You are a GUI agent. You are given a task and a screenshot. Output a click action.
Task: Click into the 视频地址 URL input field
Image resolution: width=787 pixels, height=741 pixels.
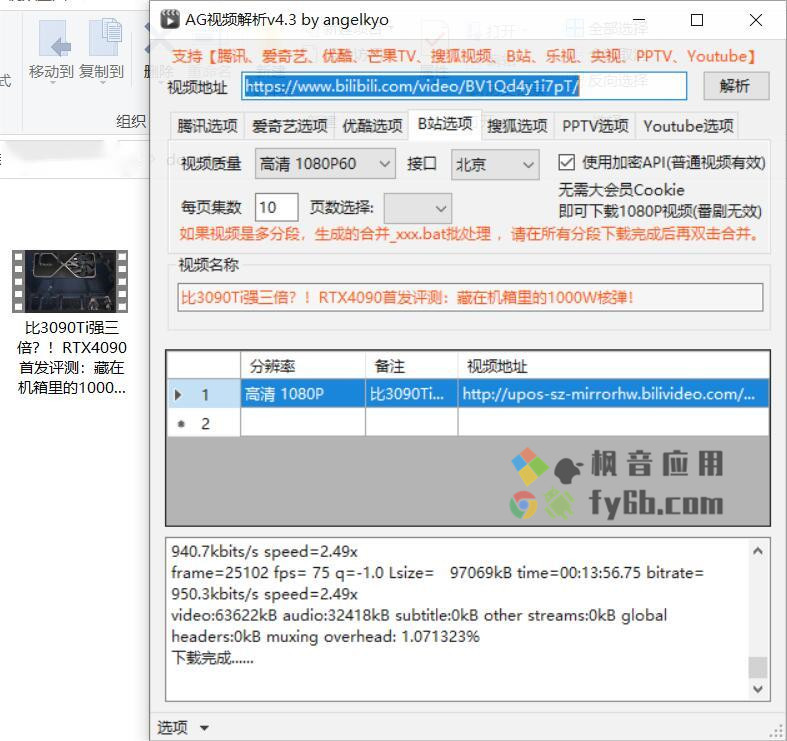464,86
